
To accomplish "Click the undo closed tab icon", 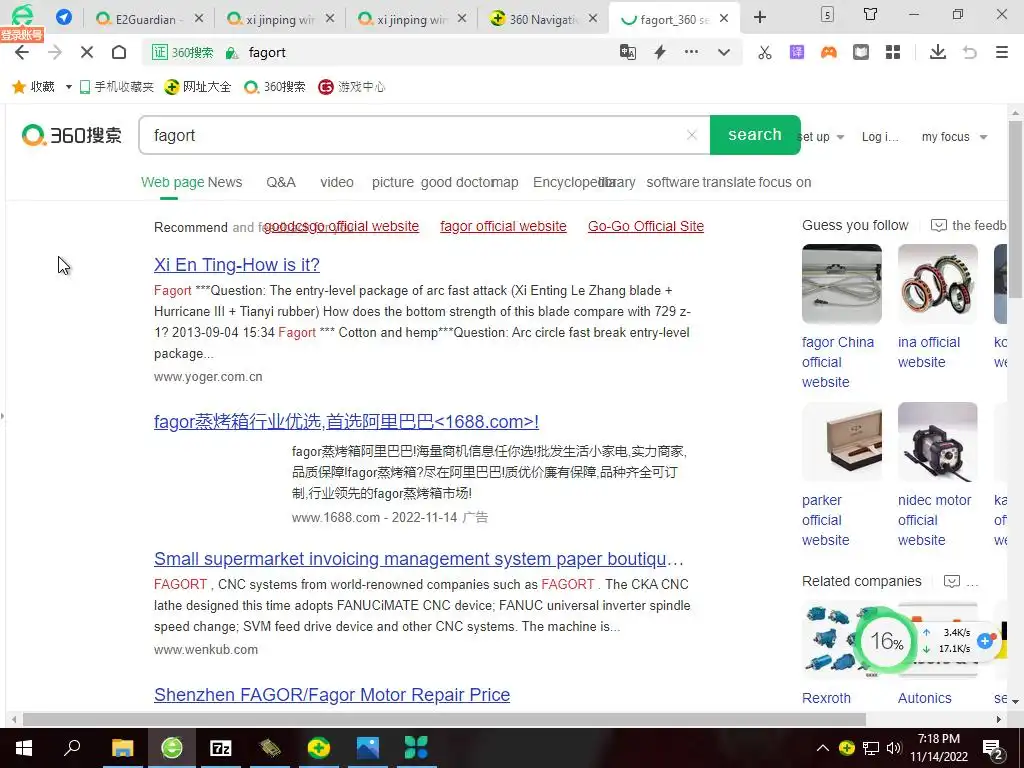I will 970,52.
